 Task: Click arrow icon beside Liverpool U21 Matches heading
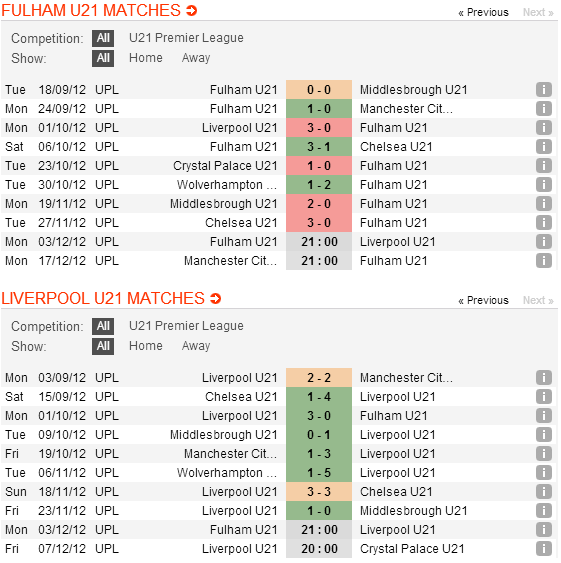point(215,299)
